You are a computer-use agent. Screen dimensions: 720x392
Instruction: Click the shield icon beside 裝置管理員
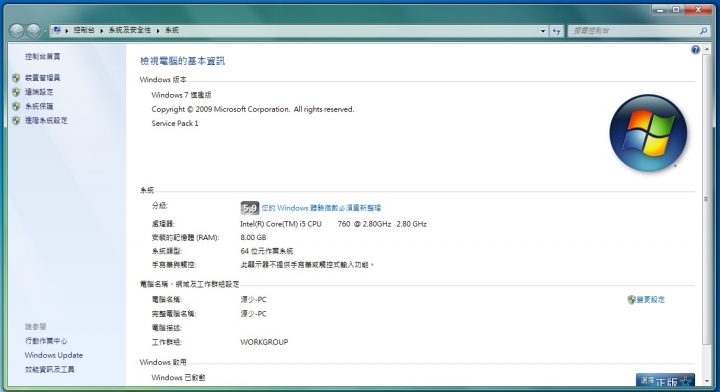tap(16, 78)
